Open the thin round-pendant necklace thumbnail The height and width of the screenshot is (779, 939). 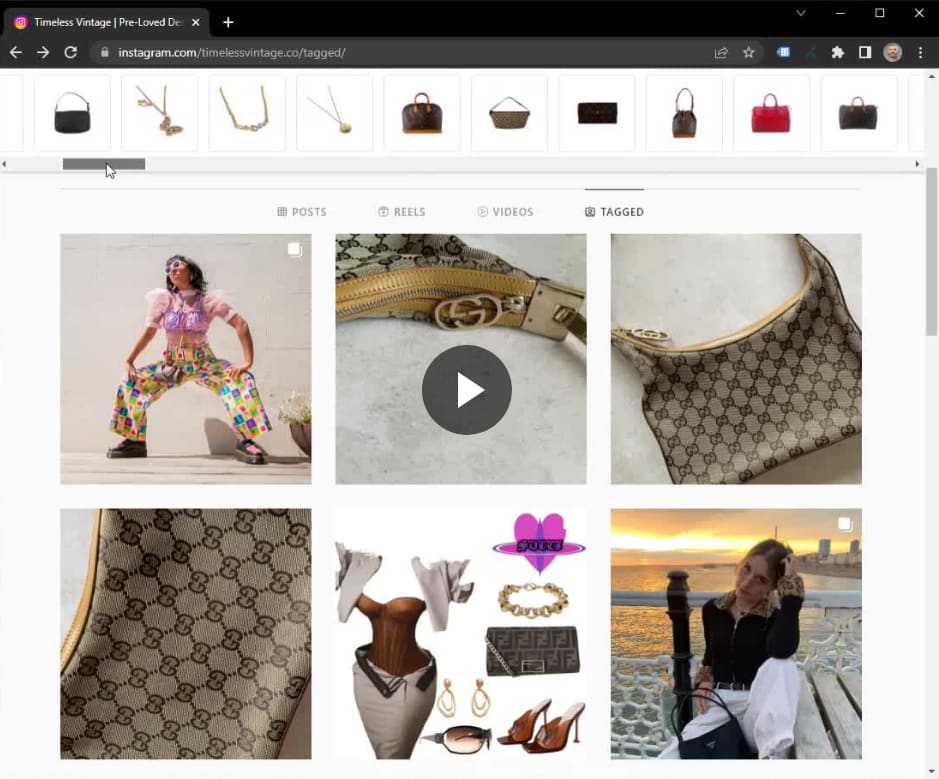click(335, 113)
